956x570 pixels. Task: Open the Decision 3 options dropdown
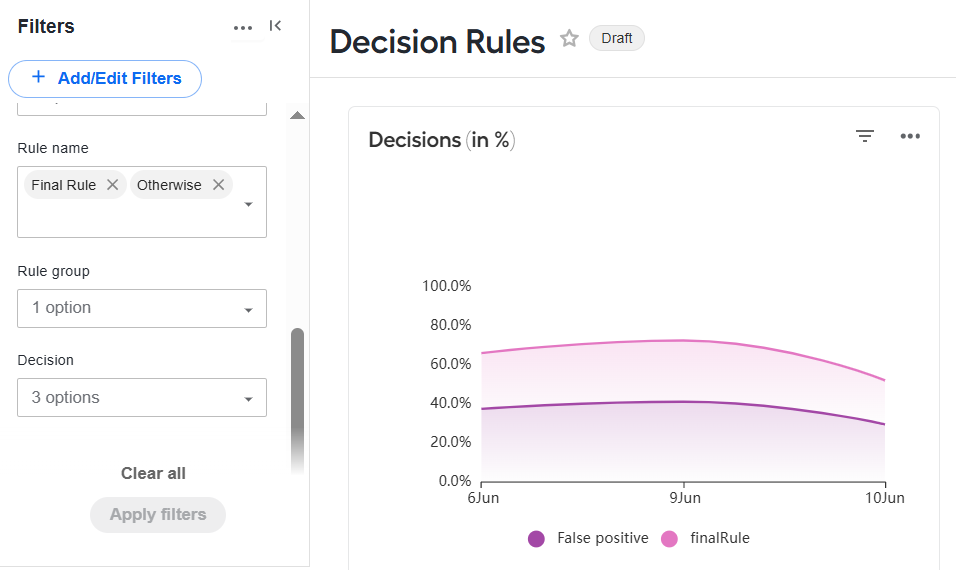(x=142, y=397)
